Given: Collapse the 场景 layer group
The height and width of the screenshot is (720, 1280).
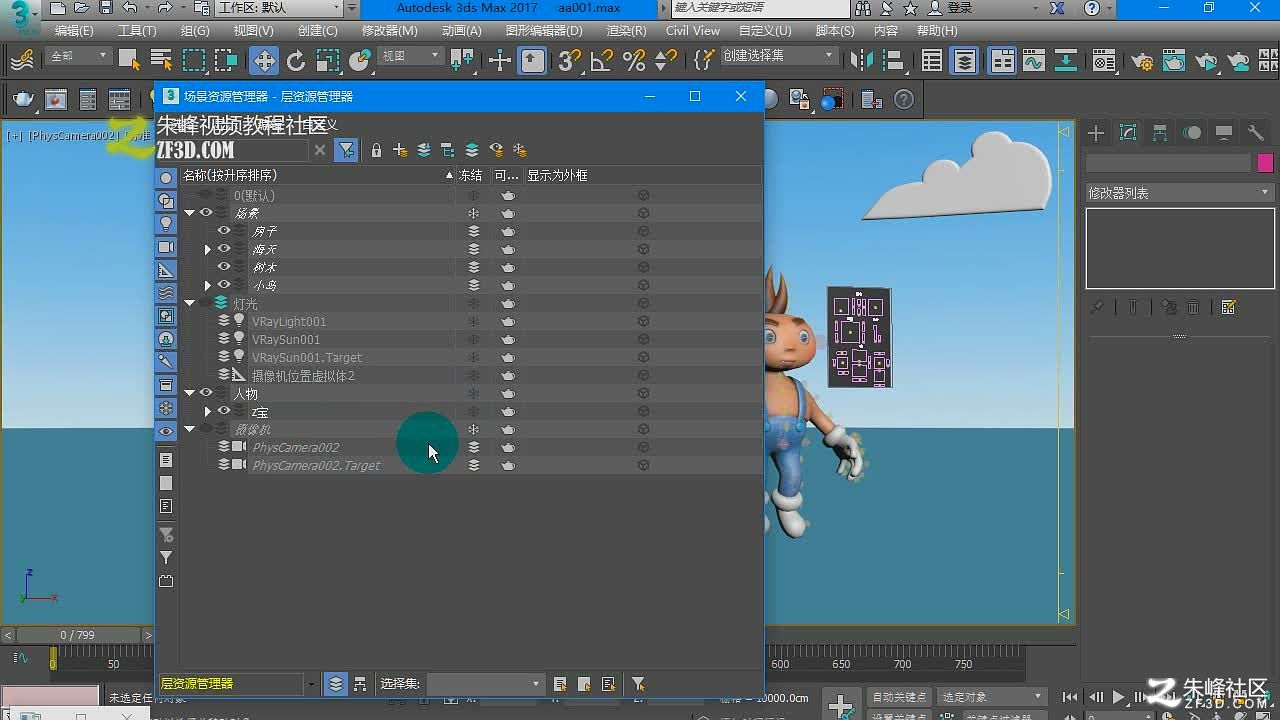Looking at the screenshot, I should [x=189, y=213].
